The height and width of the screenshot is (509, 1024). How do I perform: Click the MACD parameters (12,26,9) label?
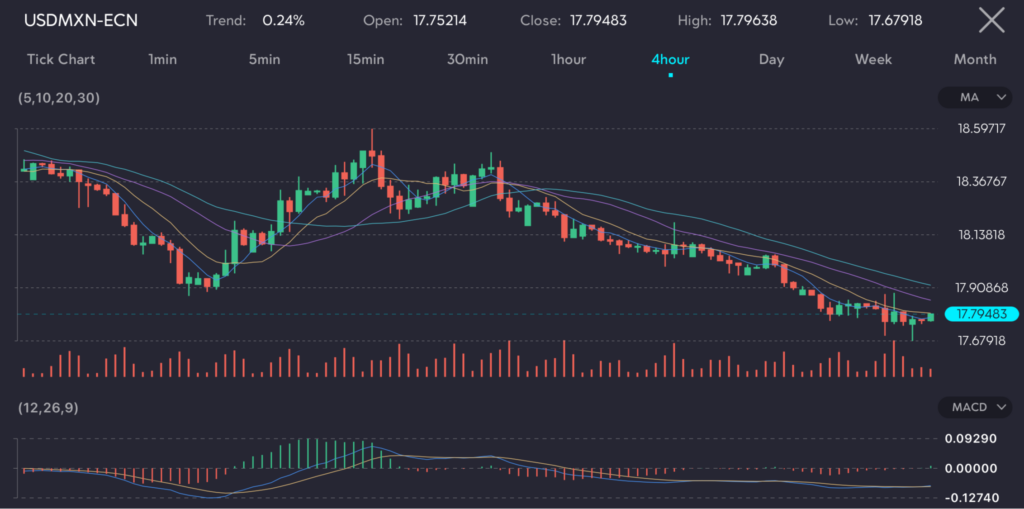pyautogui.click(x=48, y=408)
